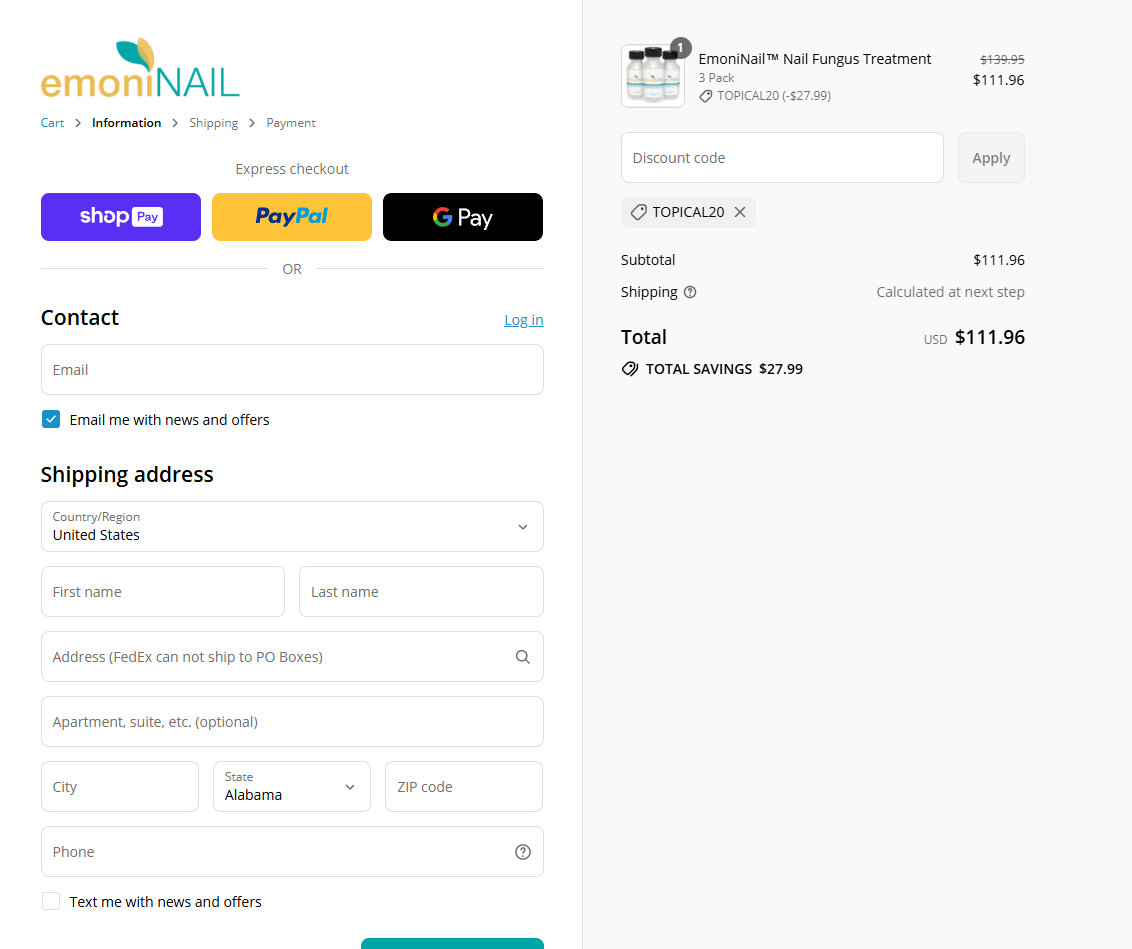Focus the Address field
This screenshot has height=949, width=1132.
(292, 657)
